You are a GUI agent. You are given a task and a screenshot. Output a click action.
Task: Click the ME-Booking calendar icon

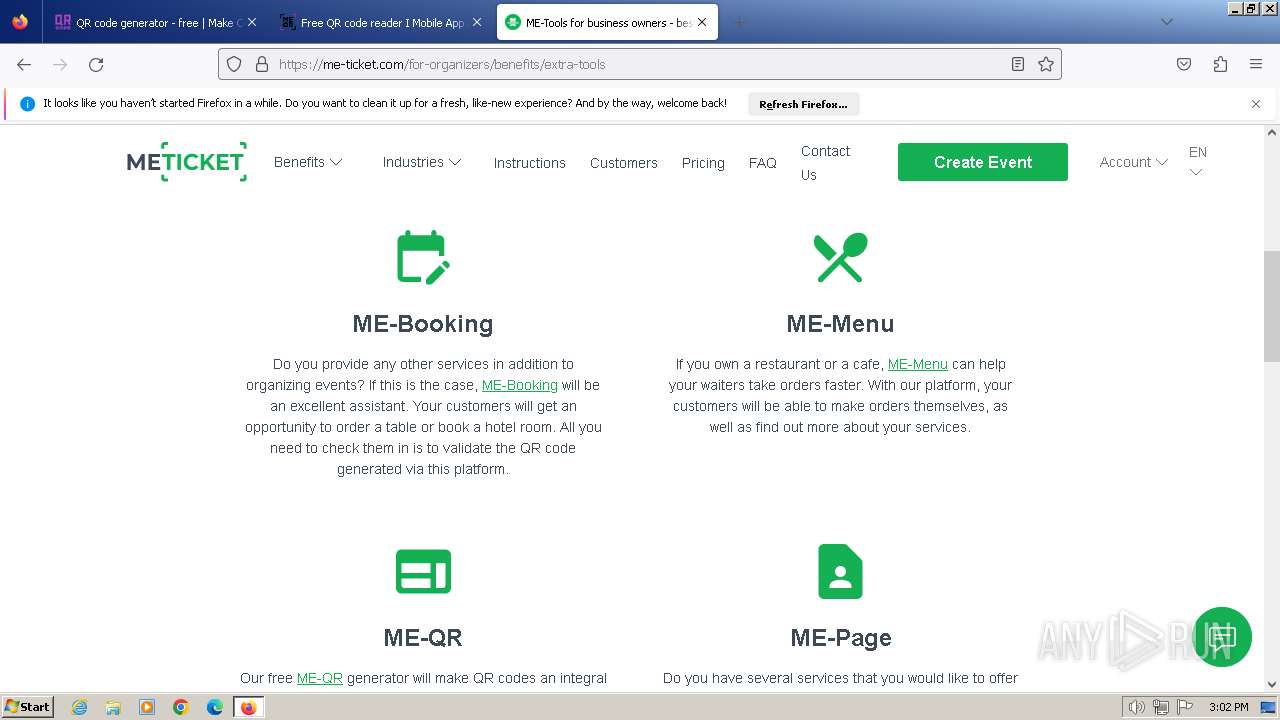pyautogui.click(x=423, y=258)
